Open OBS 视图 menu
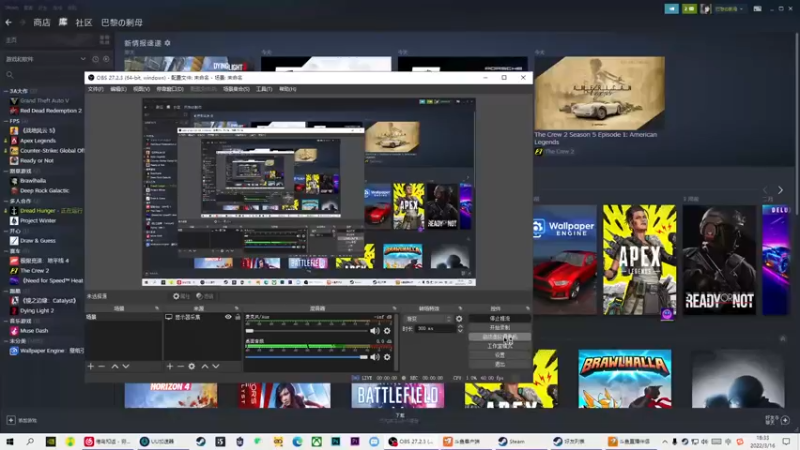 point(141,89)
